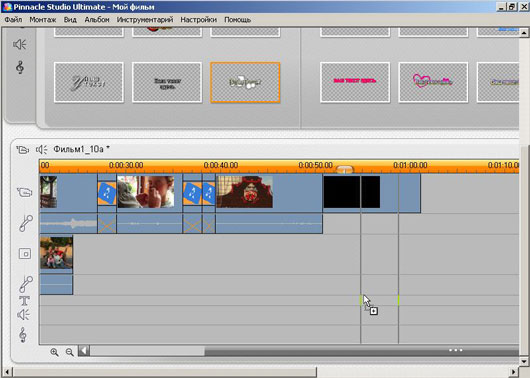
Task: Open music album tab treble clef icon
Action: tap(20, 67)
